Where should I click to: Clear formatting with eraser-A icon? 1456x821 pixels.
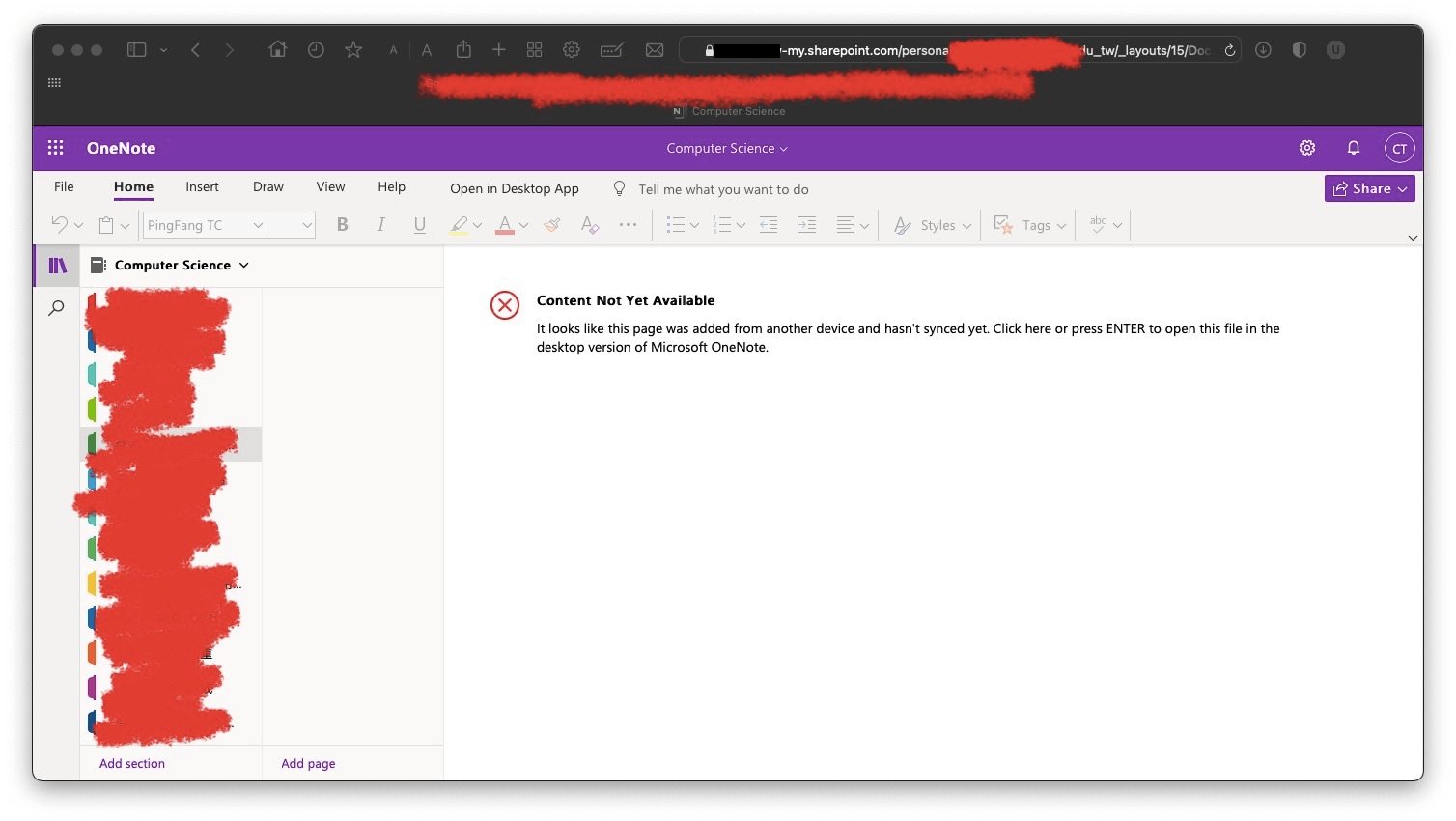point(590,225)
